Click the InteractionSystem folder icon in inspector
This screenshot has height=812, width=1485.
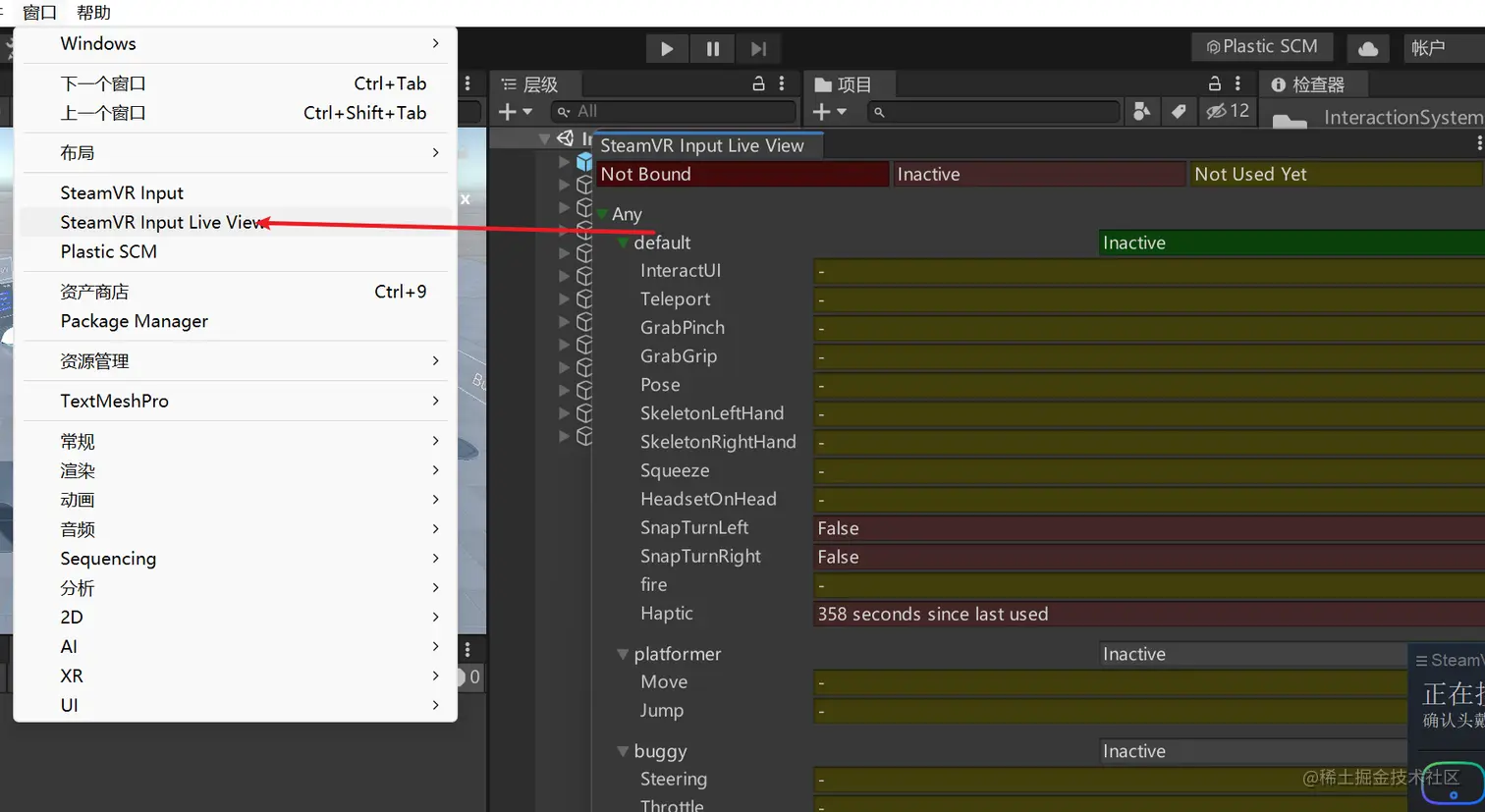point(1289,121)
